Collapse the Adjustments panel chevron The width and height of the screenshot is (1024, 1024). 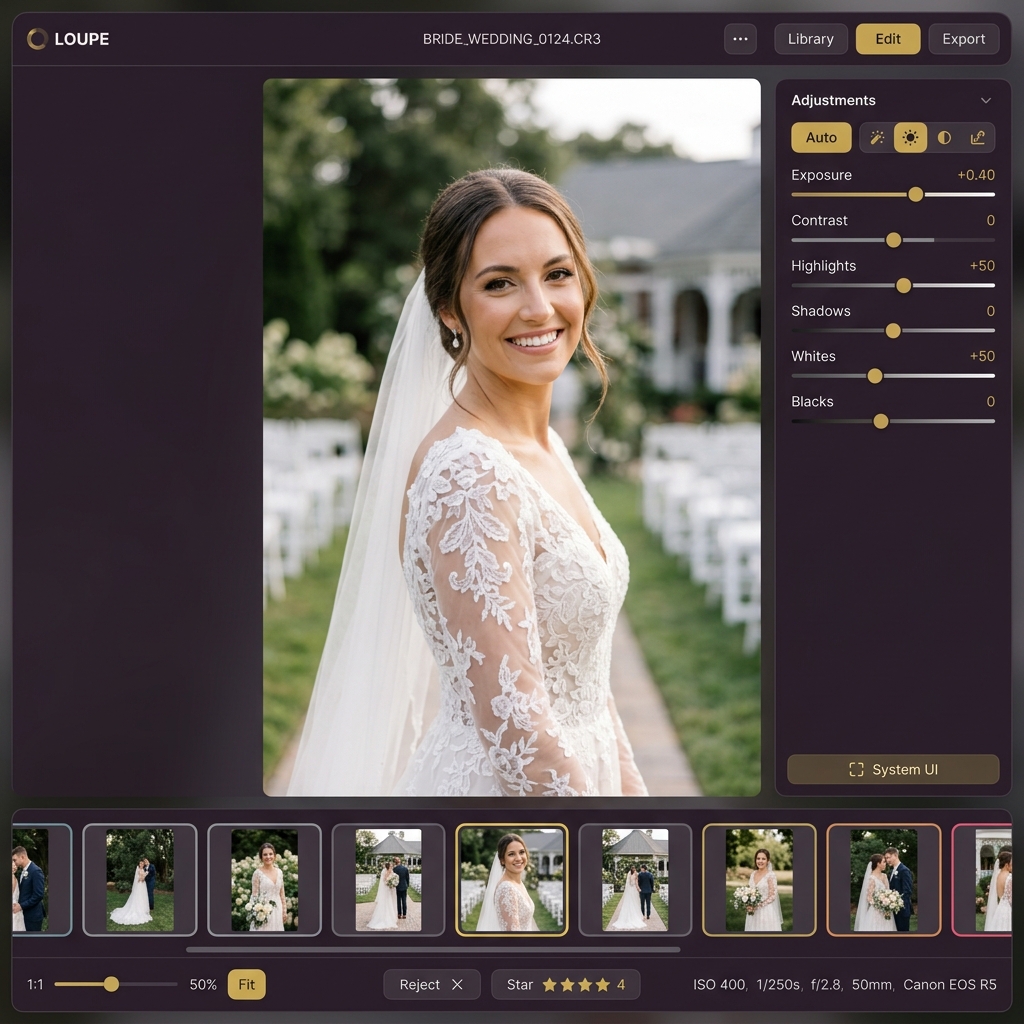(985, 101)
